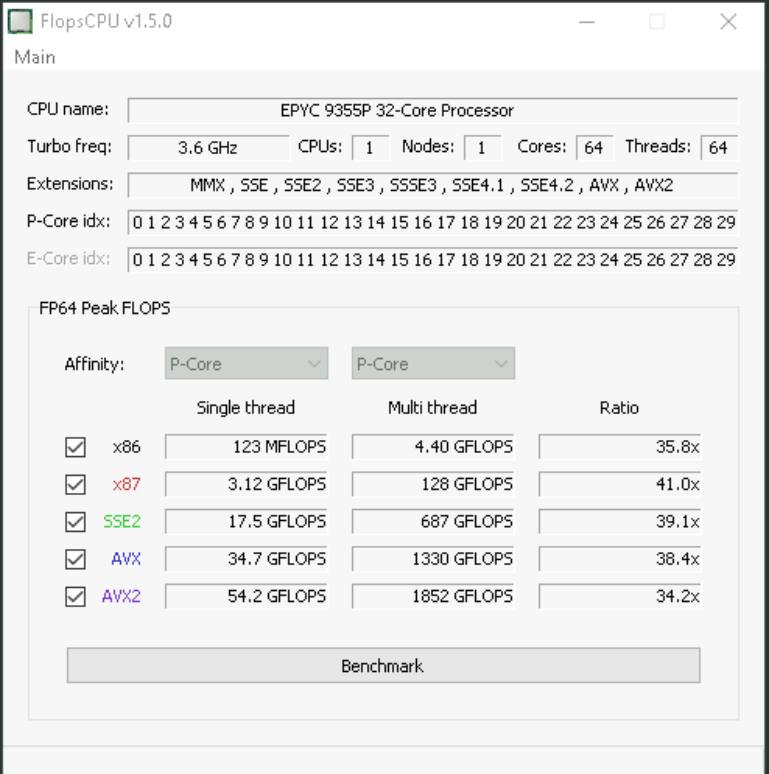Click the FlopsCPU app icon in title bar
Screen dimensions: 769x774
(x=20, y=22)
